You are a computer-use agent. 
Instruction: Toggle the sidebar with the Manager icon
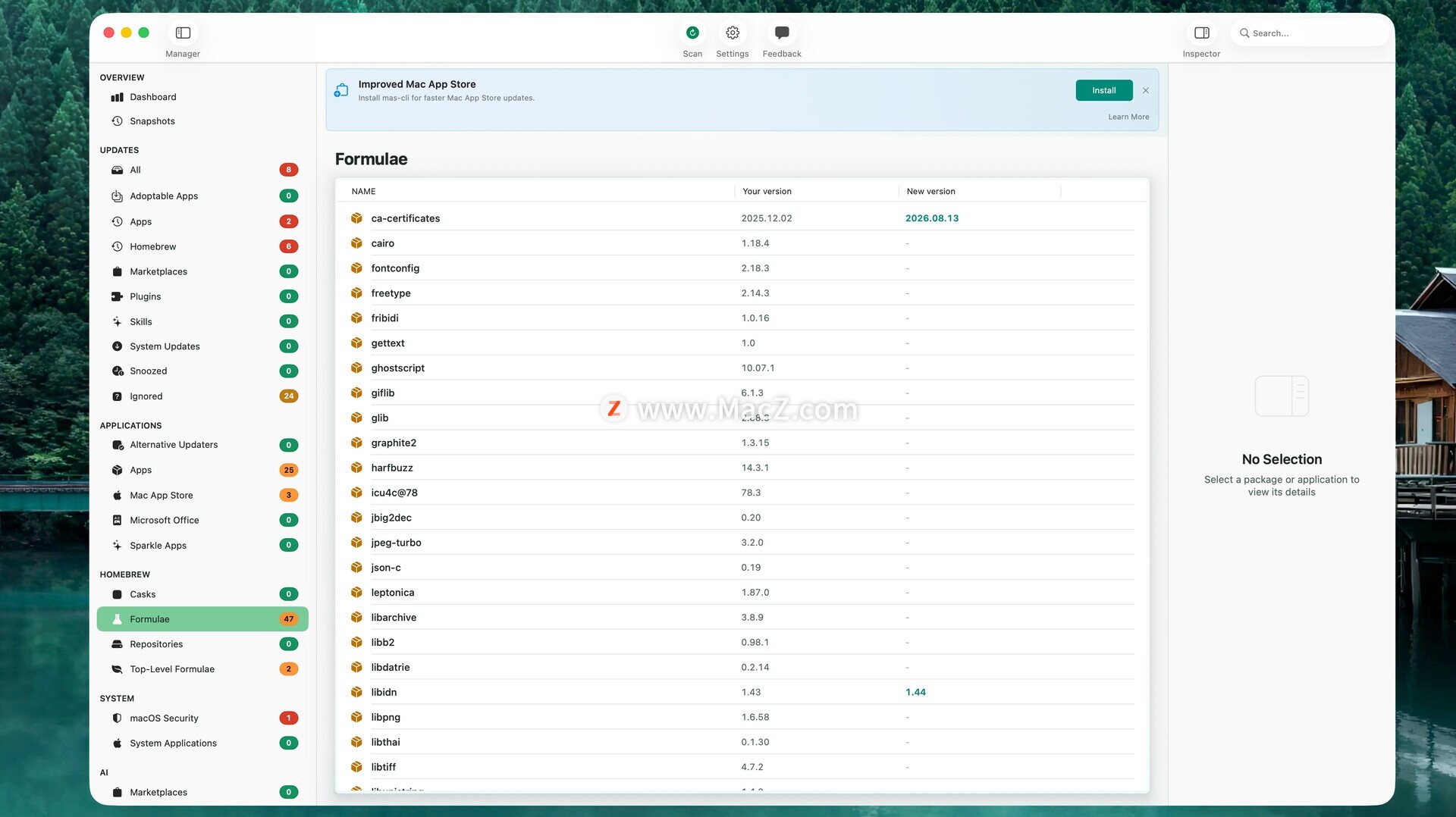coord(183,33)
